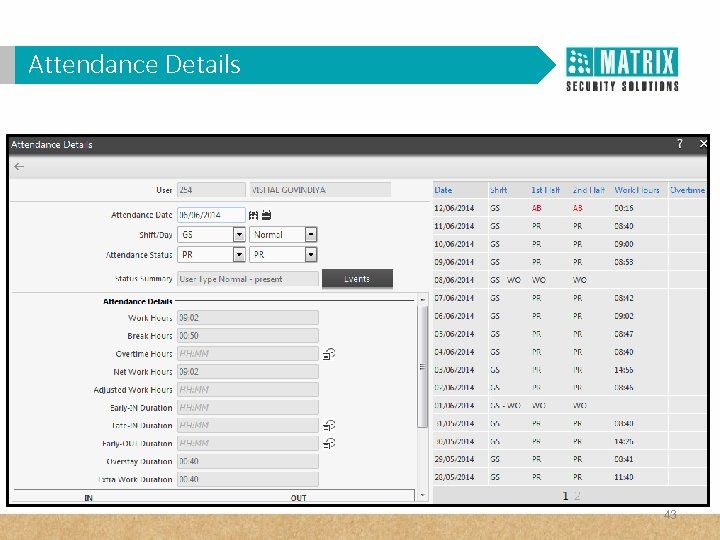Image resolution: width=720 pixels, height=540 pixels.
Task: Select the 06/06/2014 attendance row
Action: click(570, 316)
